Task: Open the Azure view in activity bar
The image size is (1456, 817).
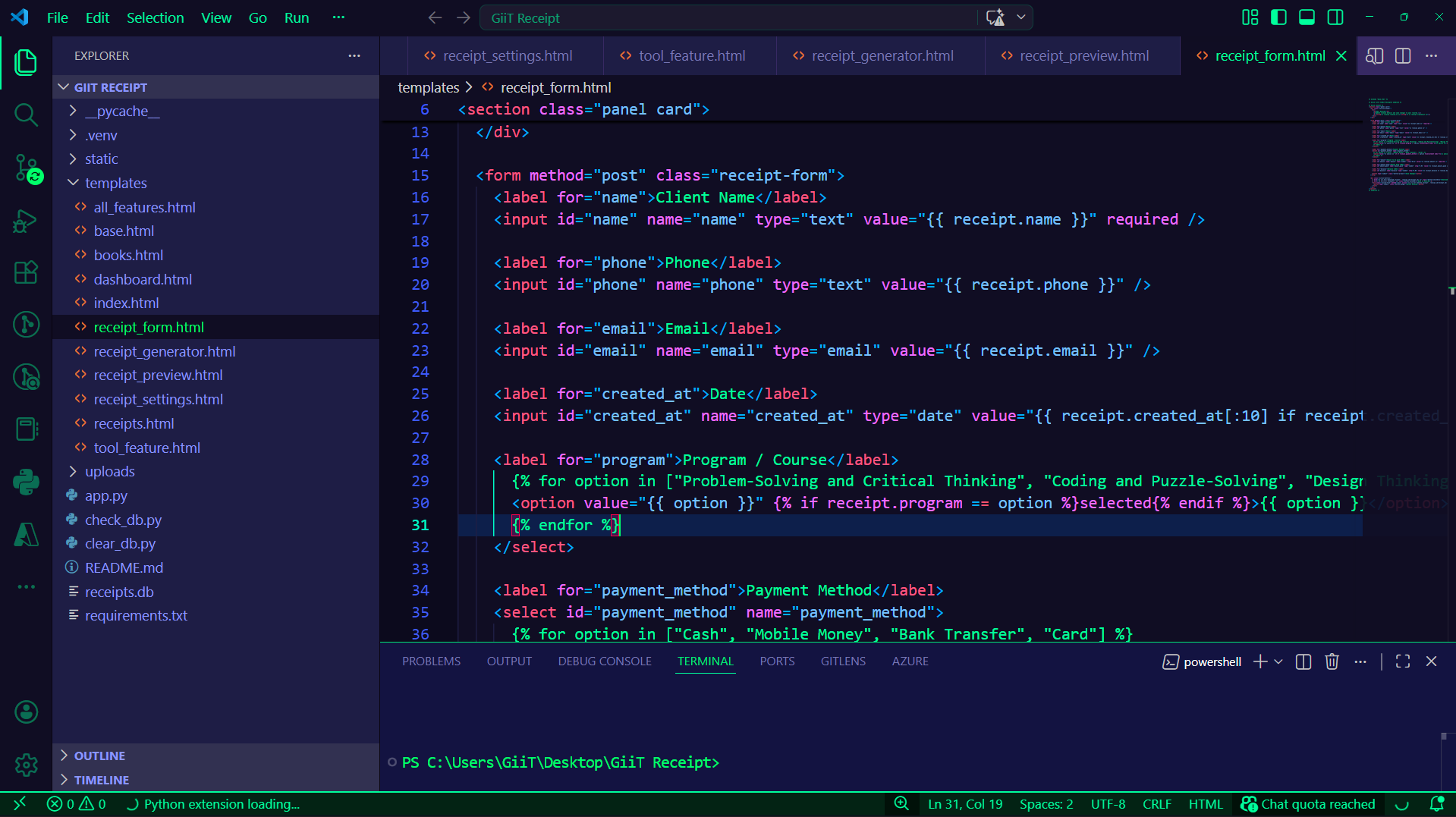Action: pyautogui.click(x=26, y=534)
